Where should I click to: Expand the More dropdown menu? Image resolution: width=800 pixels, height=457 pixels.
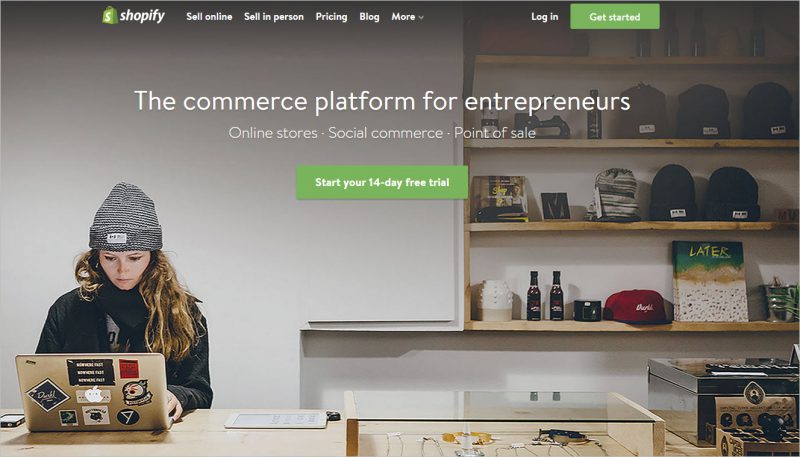(x=408, y=17)
